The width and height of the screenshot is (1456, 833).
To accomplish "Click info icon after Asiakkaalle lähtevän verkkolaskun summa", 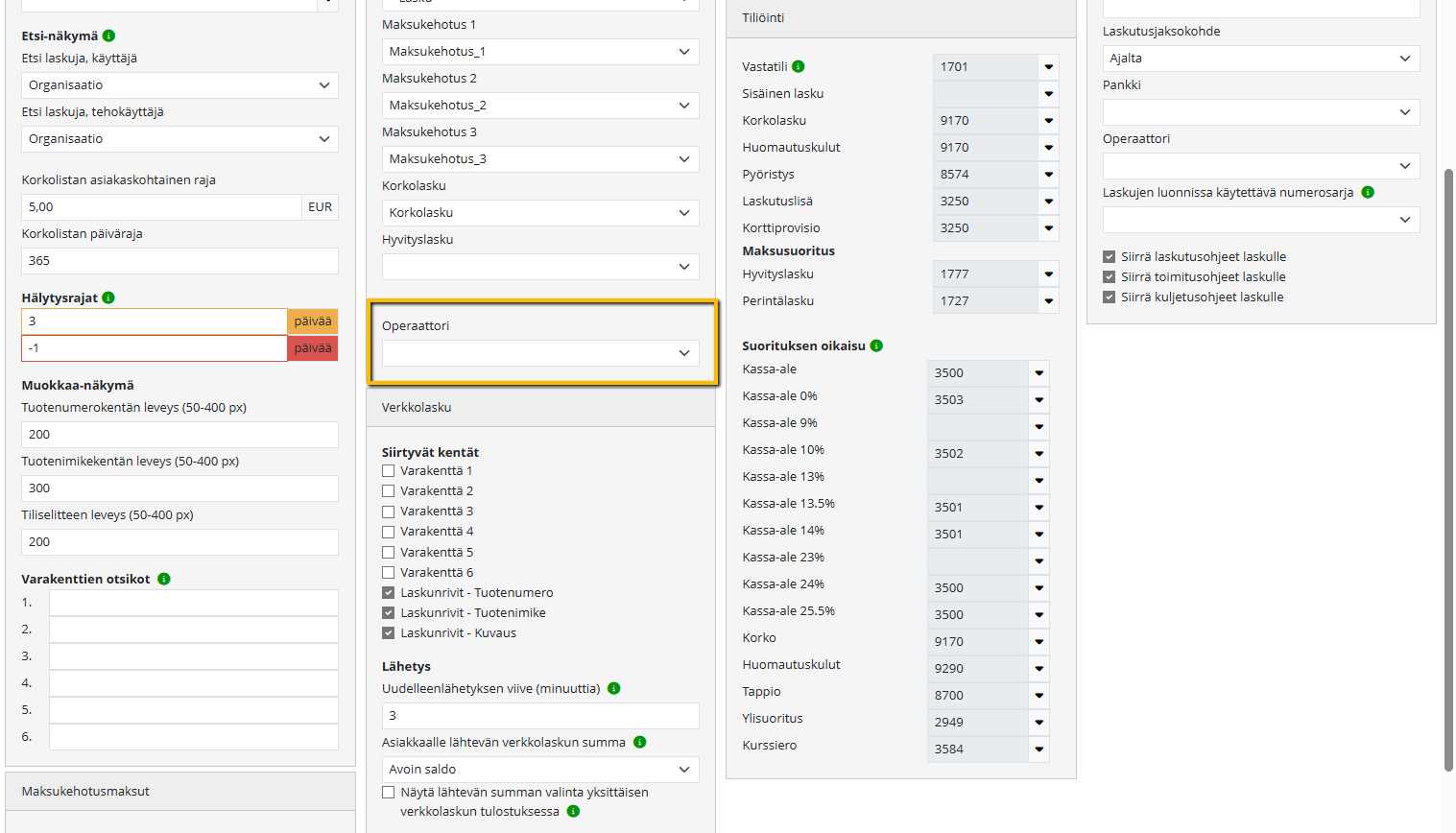I will (x=640, y=742).
